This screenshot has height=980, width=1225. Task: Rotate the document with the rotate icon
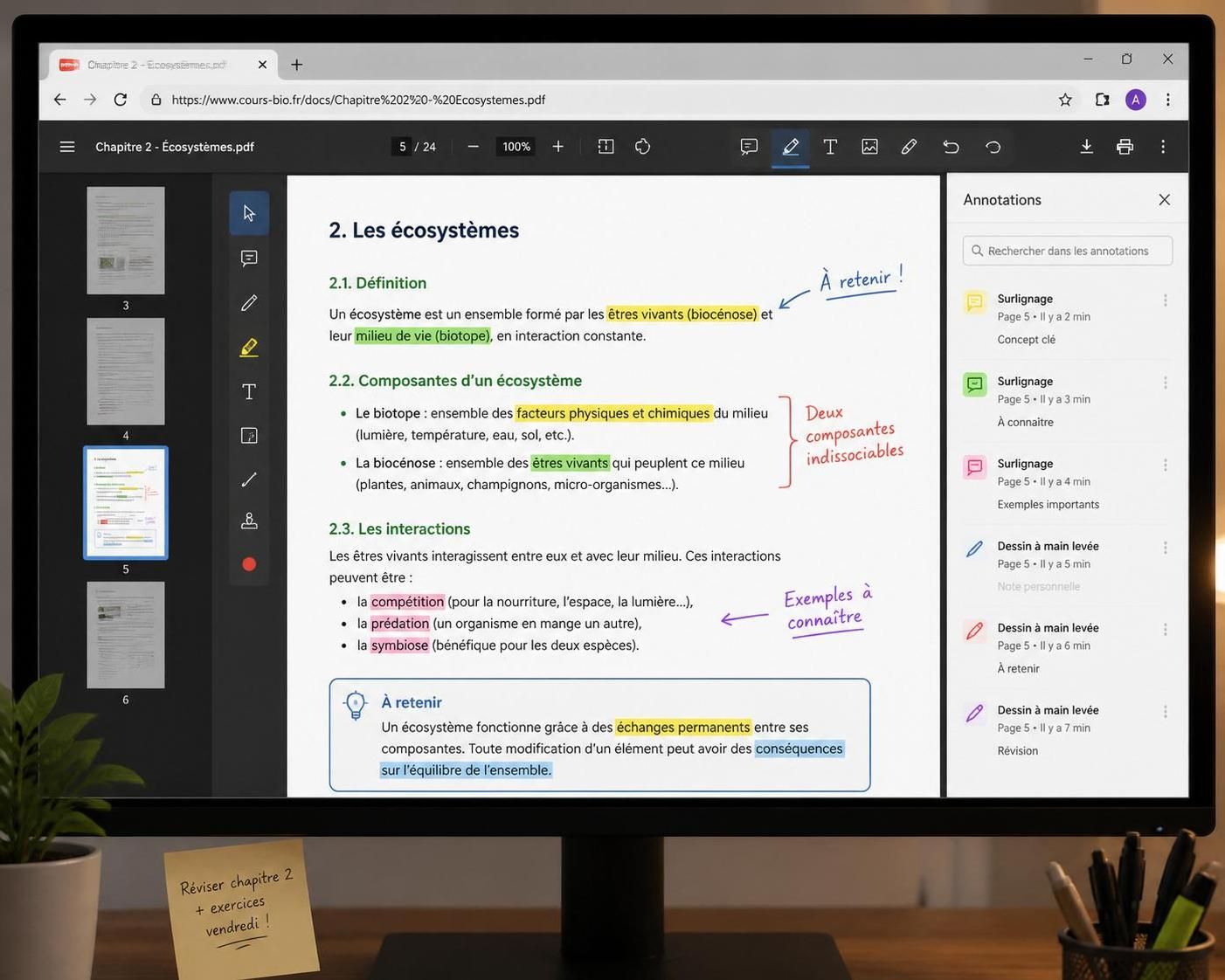pos(643,147)
